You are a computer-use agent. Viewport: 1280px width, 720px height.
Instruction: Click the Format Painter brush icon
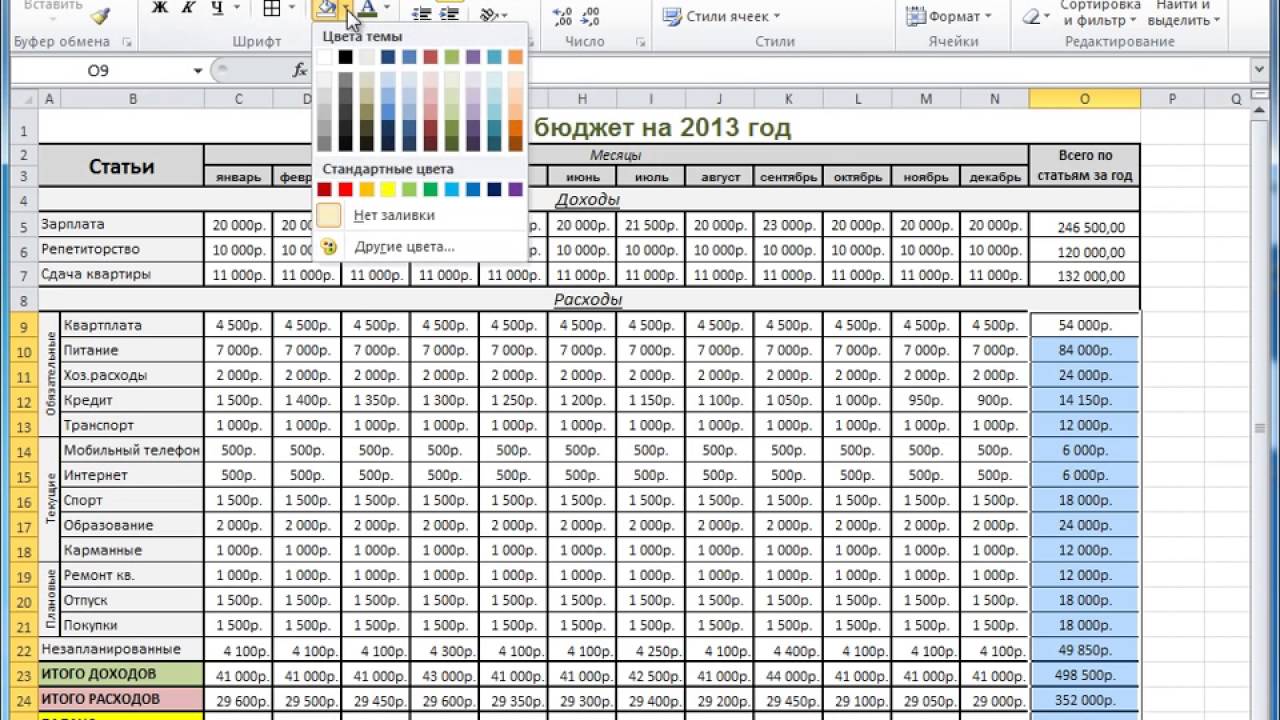click(x=100, y=14)
